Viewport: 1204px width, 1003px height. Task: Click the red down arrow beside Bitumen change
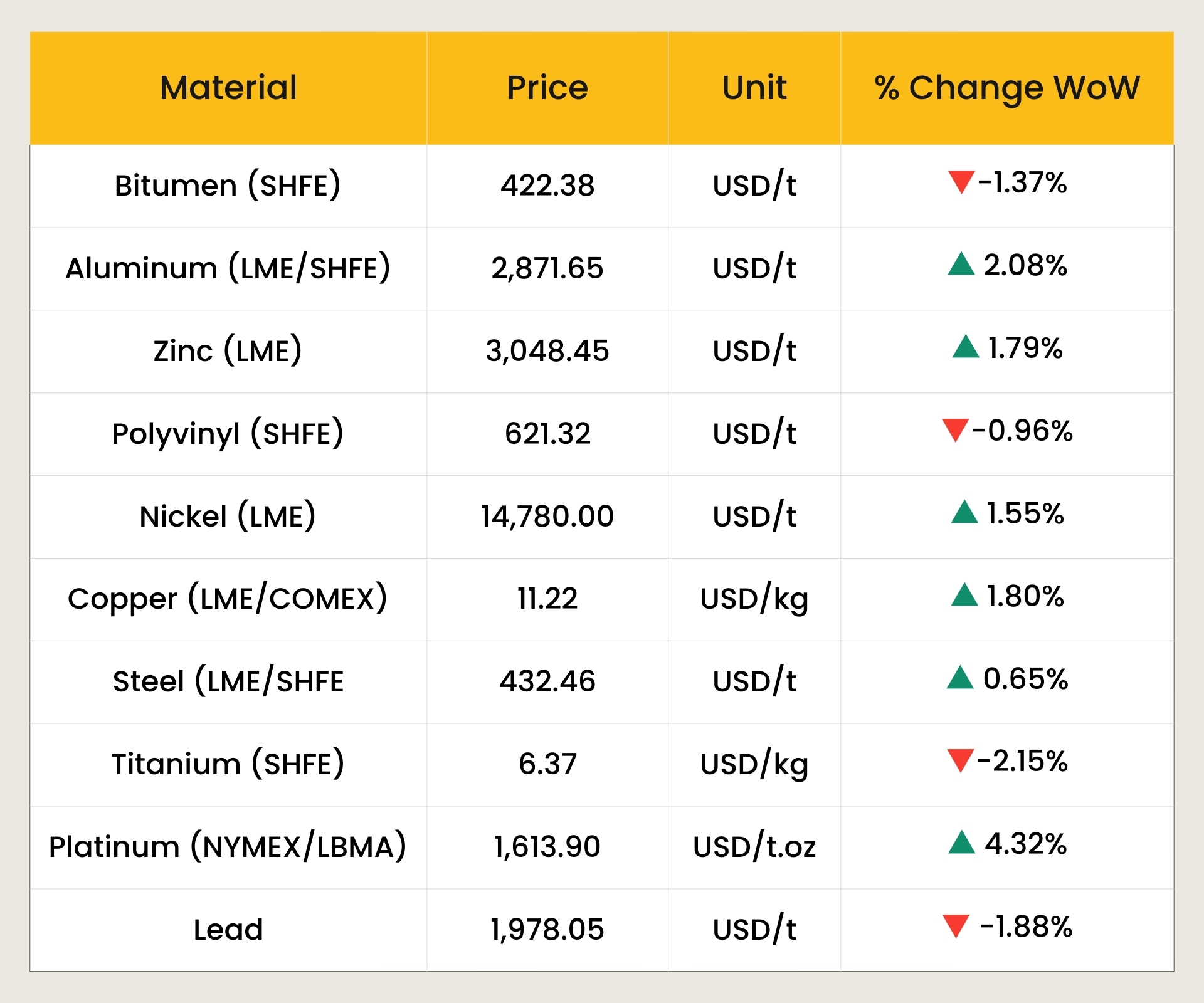(x=961, y=182)
